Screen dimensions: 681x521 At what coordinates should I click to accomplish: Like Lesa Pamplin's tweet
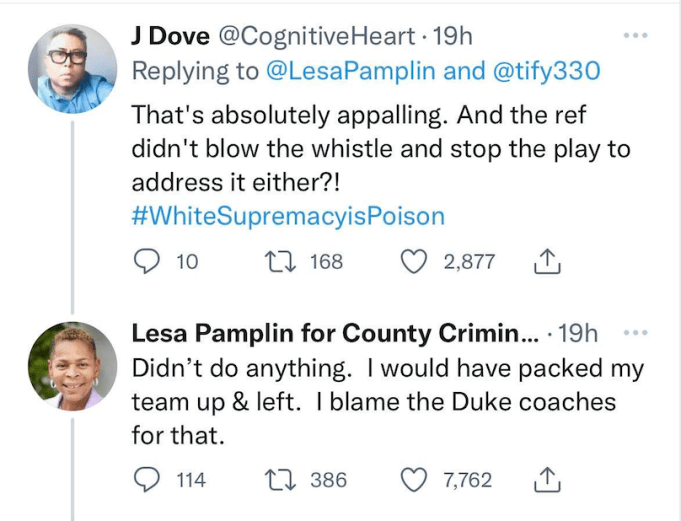(413, 480)
